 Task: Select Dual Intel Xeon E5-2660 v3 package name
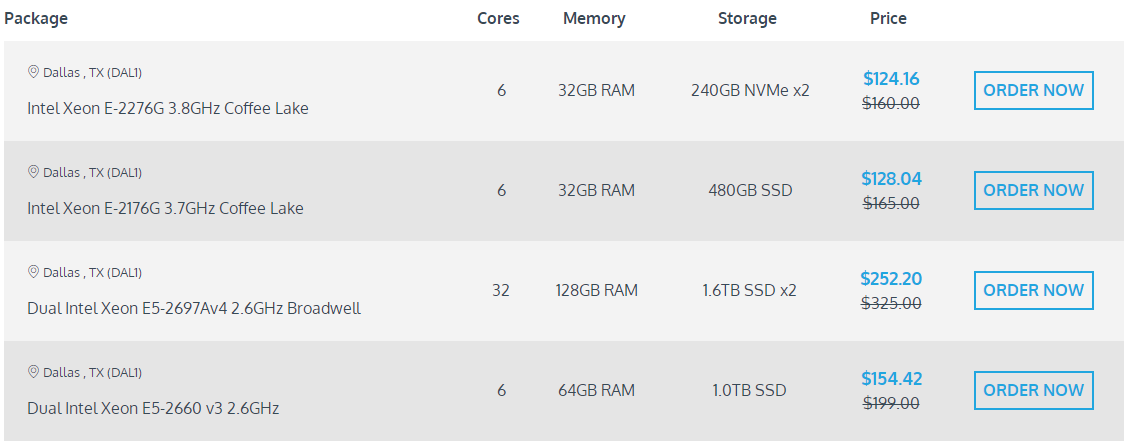click(x=153, y=408)
